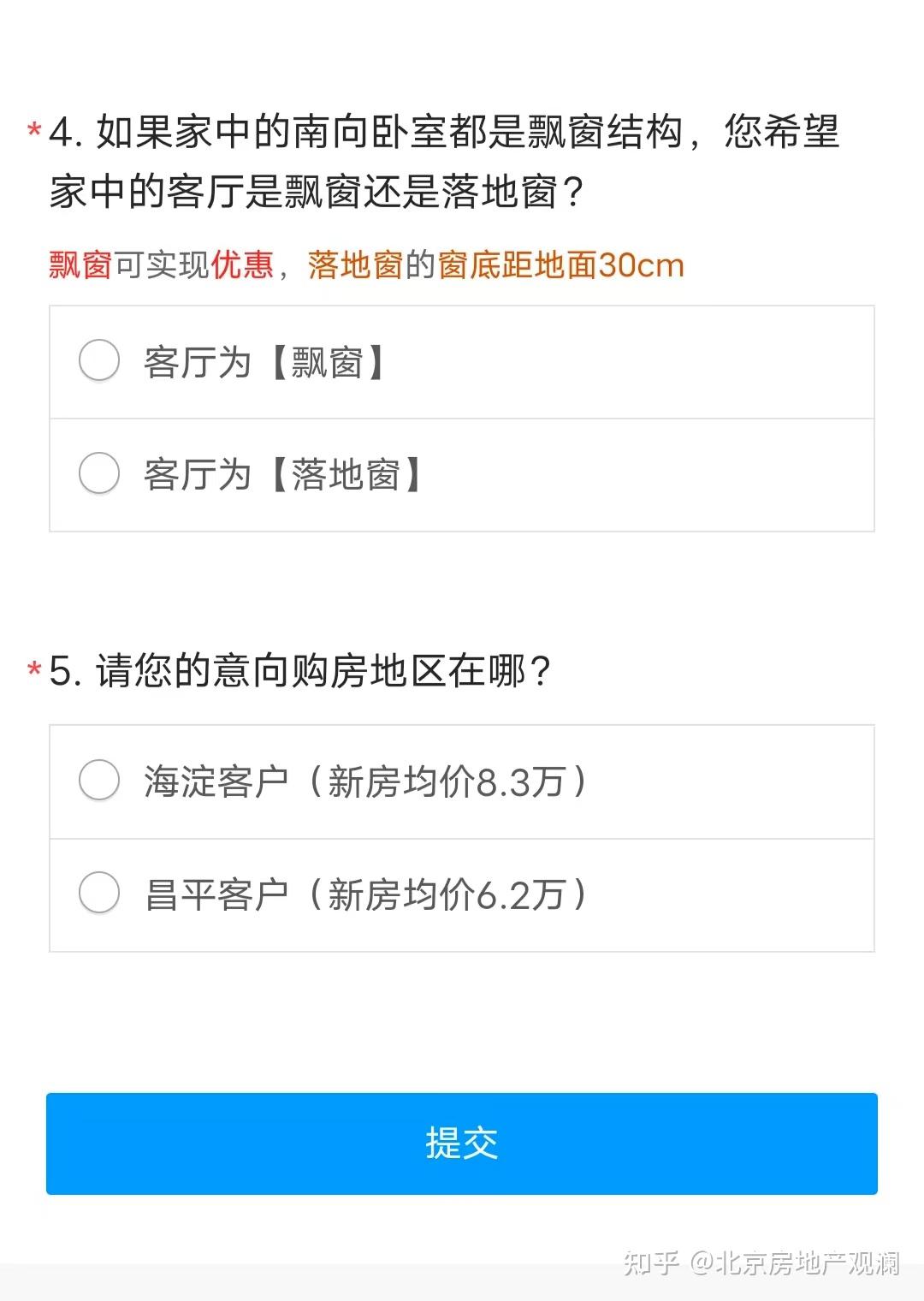
Task: Click the red asterisk beside question 5
Action: coord(35,669)
